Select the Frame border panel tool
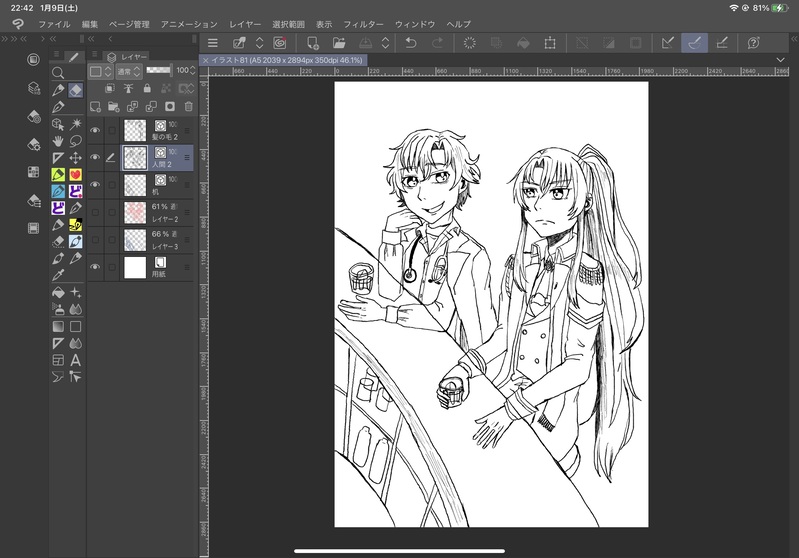 pos(58,360)
